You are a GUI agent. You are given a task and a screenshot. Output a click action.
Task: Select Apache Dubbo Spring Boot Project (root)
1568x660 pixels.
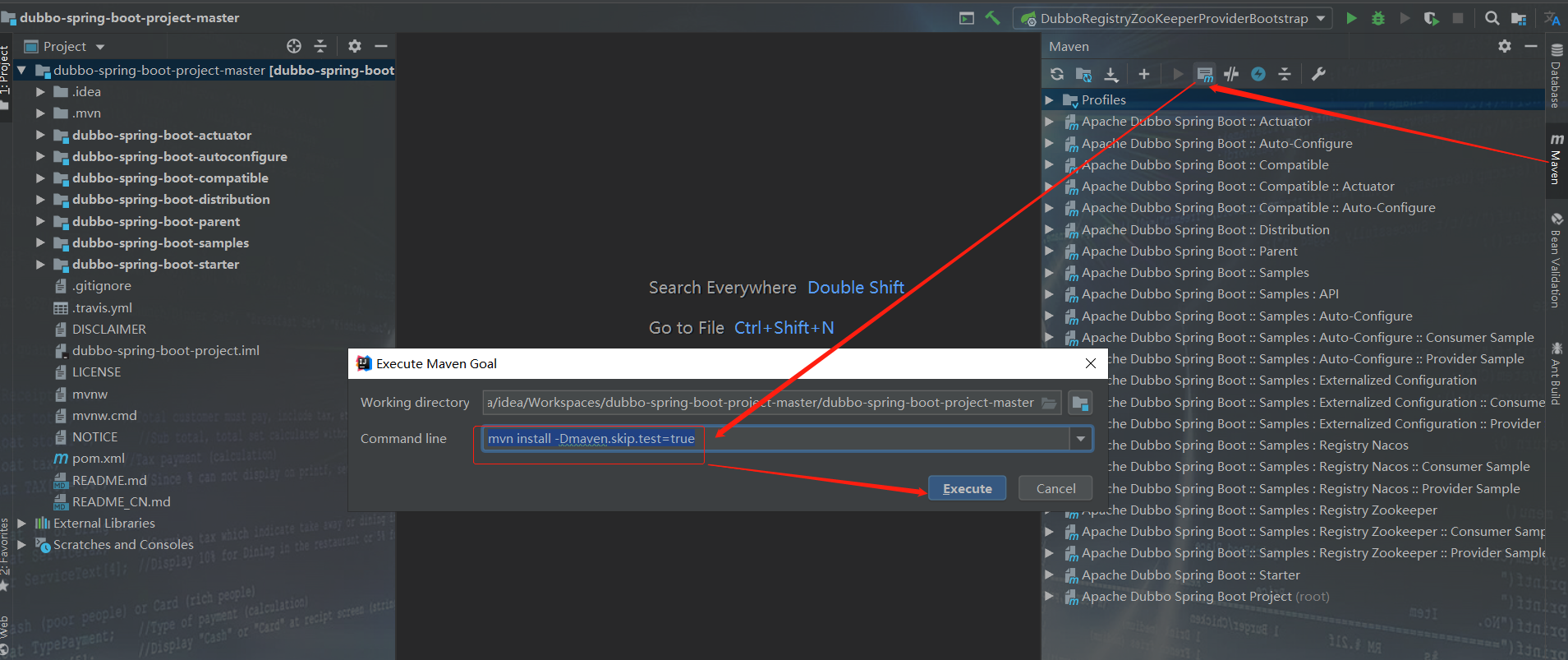1205,596
